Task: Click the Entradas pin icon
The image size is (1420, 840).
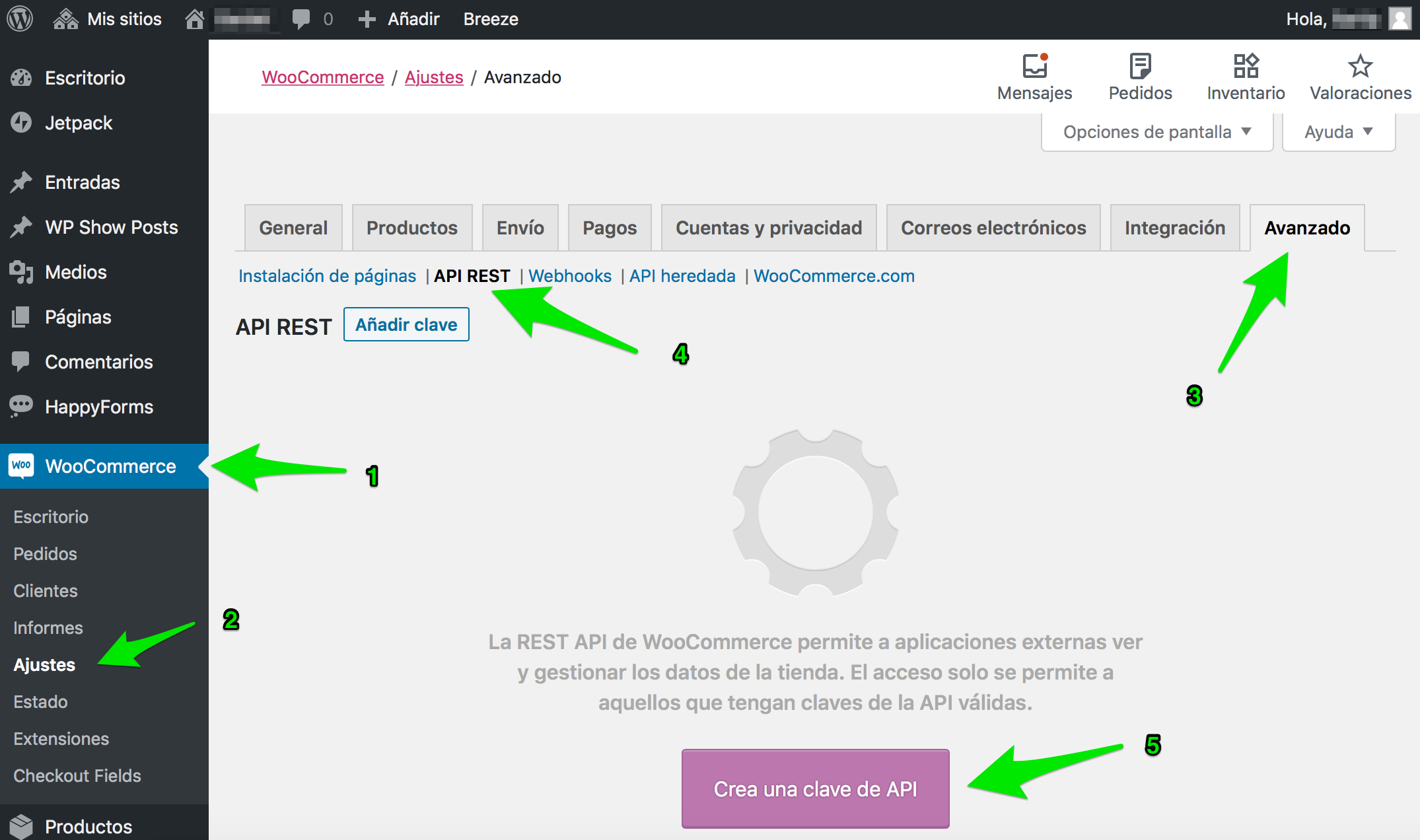Action: (x=21, y=182)
